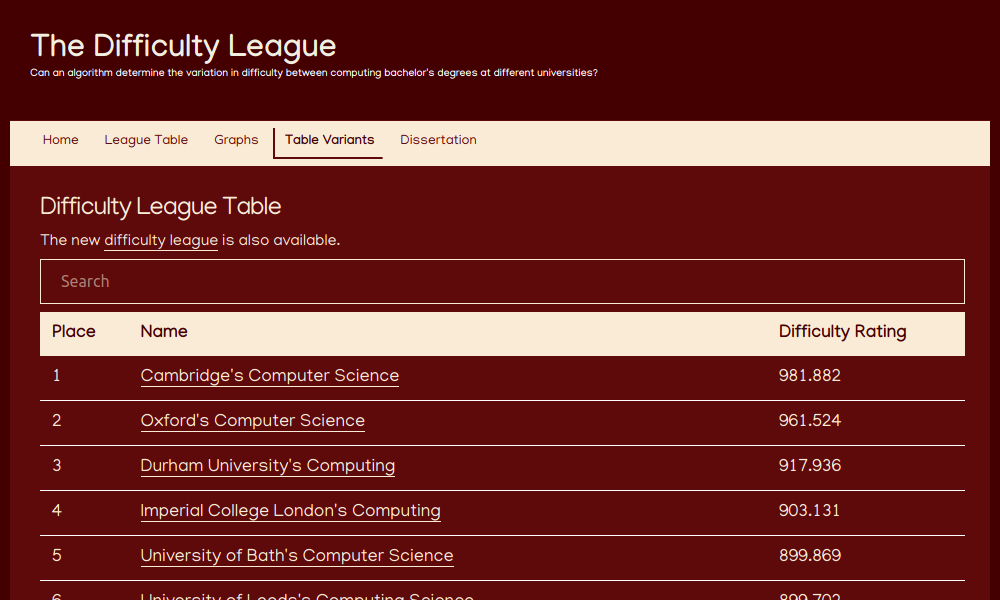This screenshot has width=1000, height=600.
Task: Follow the new difficulty league link
Action: [x=161, y=240]
